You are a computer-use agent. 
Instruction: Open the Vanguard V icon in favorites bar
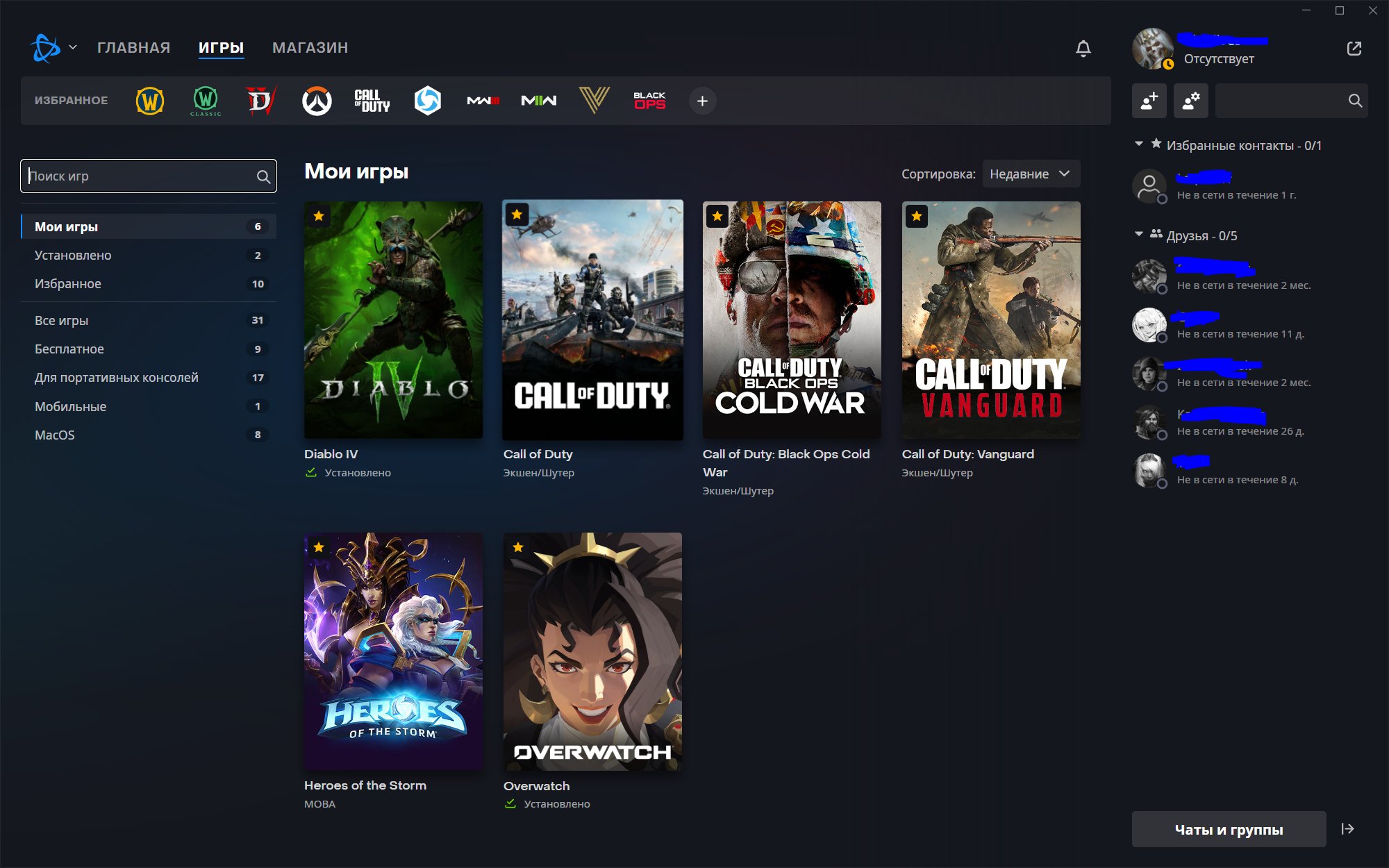tap(594, 101)
